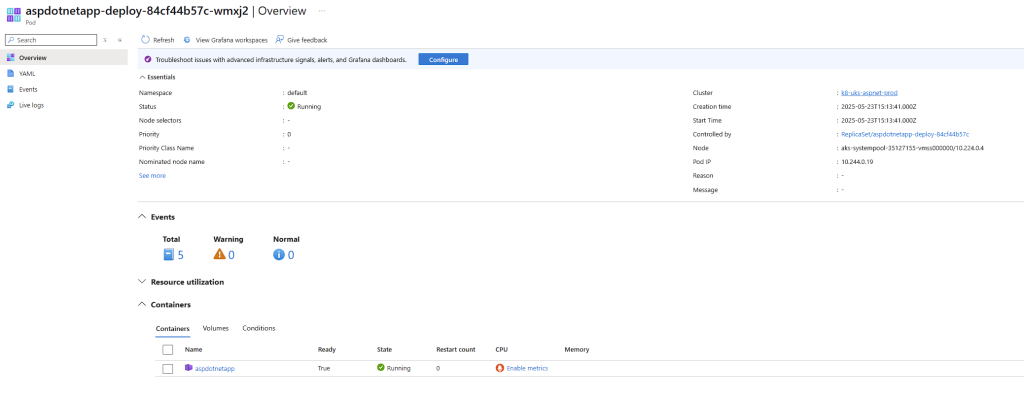Click the container Running state icon

(381, 368)
